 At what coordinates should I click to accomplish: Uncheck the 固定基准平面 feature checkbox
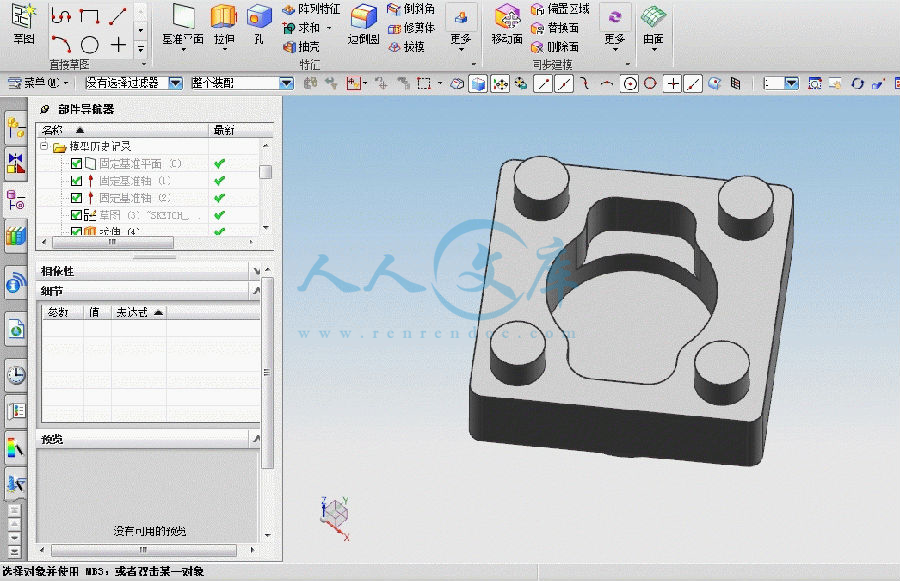pos(76,164)
